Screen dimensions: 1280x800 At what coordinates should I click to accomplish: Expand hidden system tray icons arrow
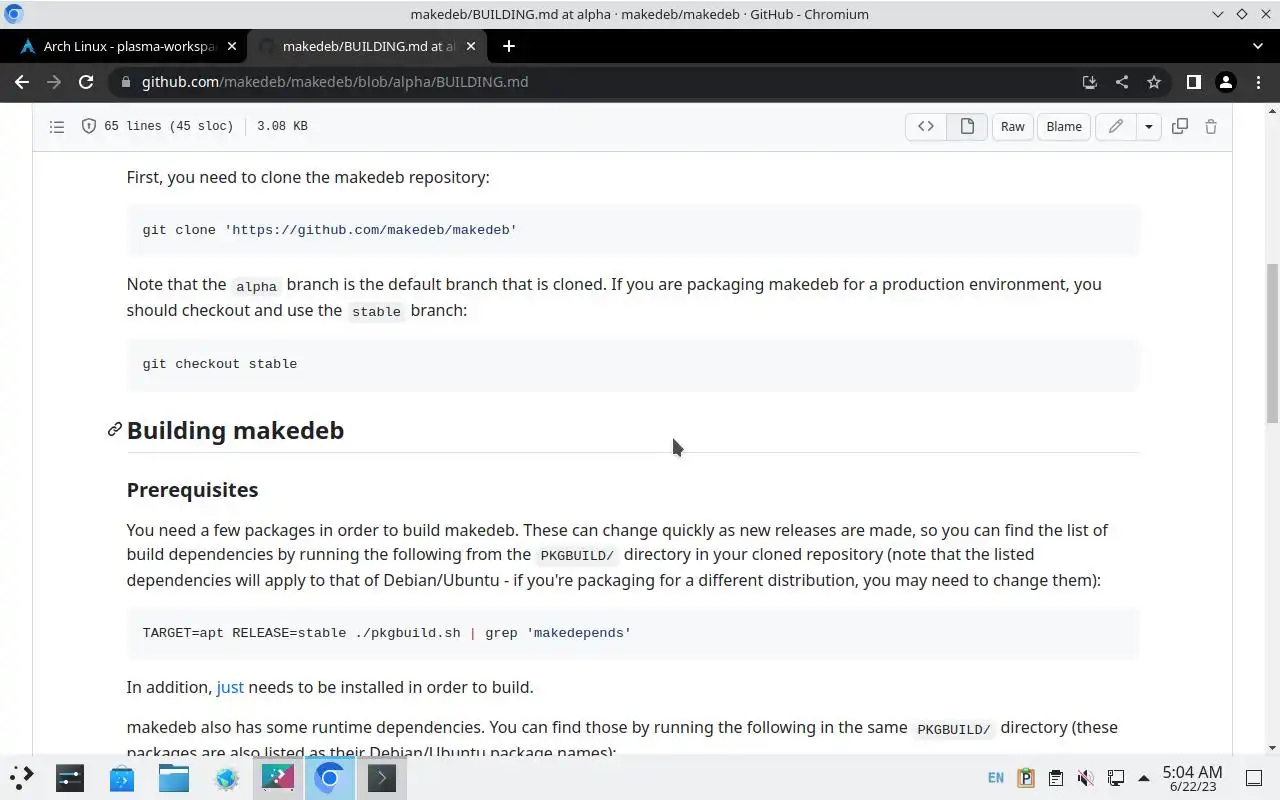1143,777
